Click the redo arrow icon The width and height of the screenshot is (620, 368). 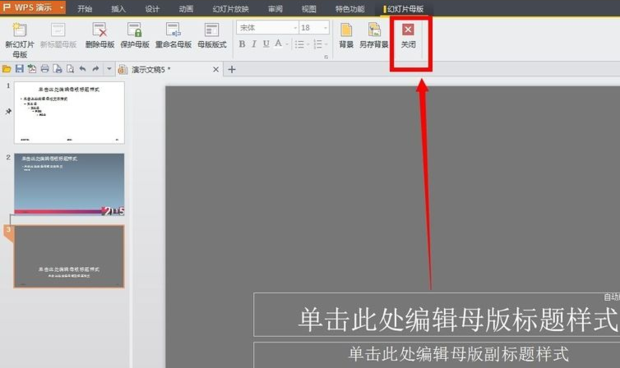click(96, 69)
